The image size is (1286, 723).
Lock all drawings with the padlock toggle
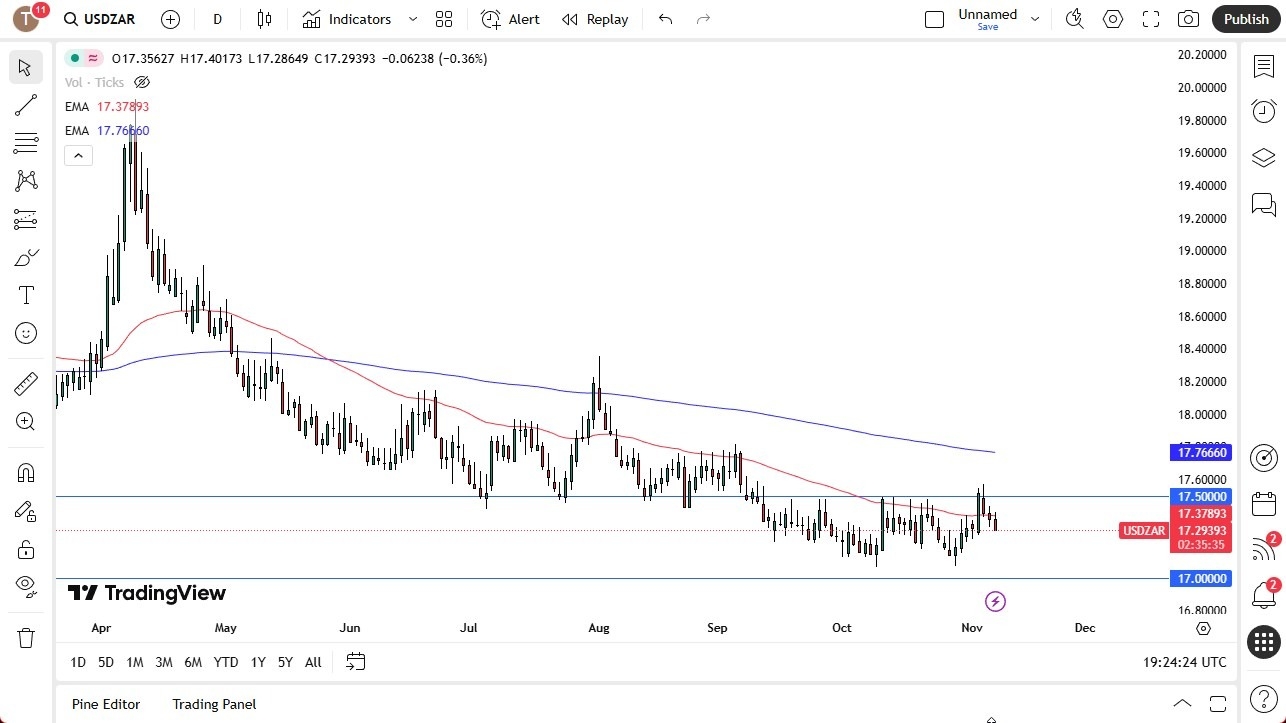tap(25, 548)
